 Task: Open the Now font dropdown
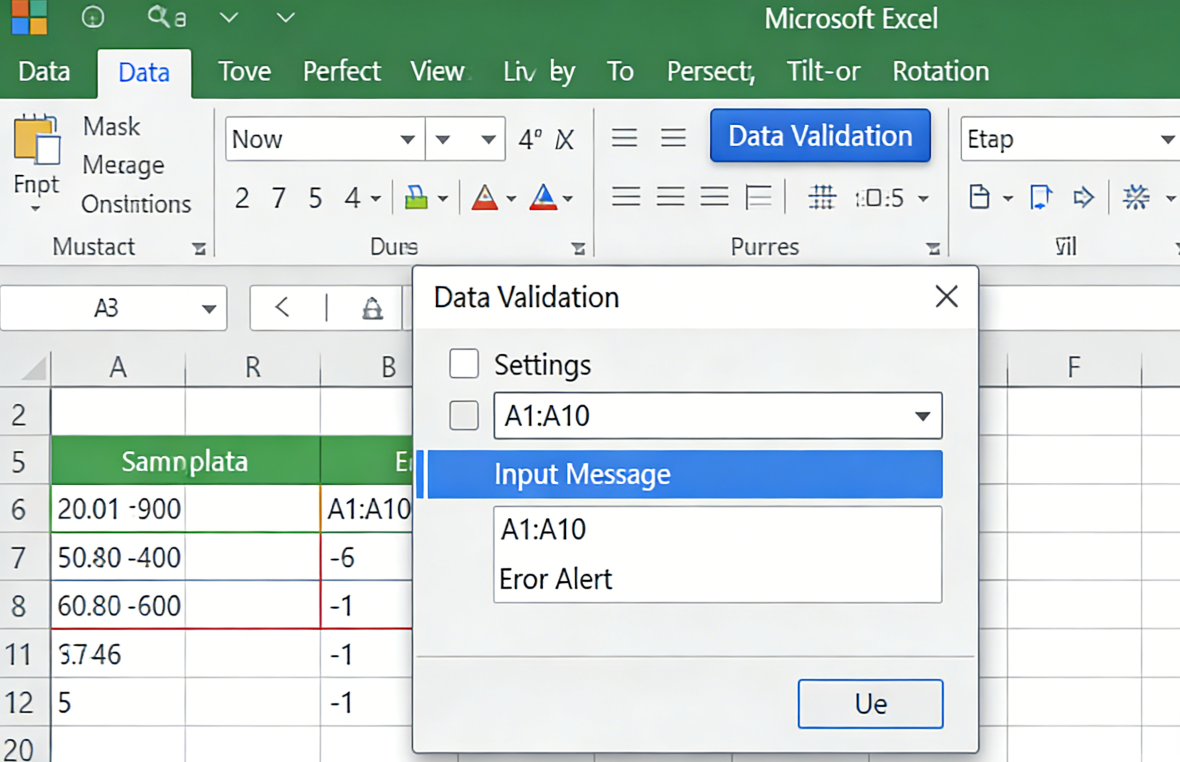click(407, 139)
